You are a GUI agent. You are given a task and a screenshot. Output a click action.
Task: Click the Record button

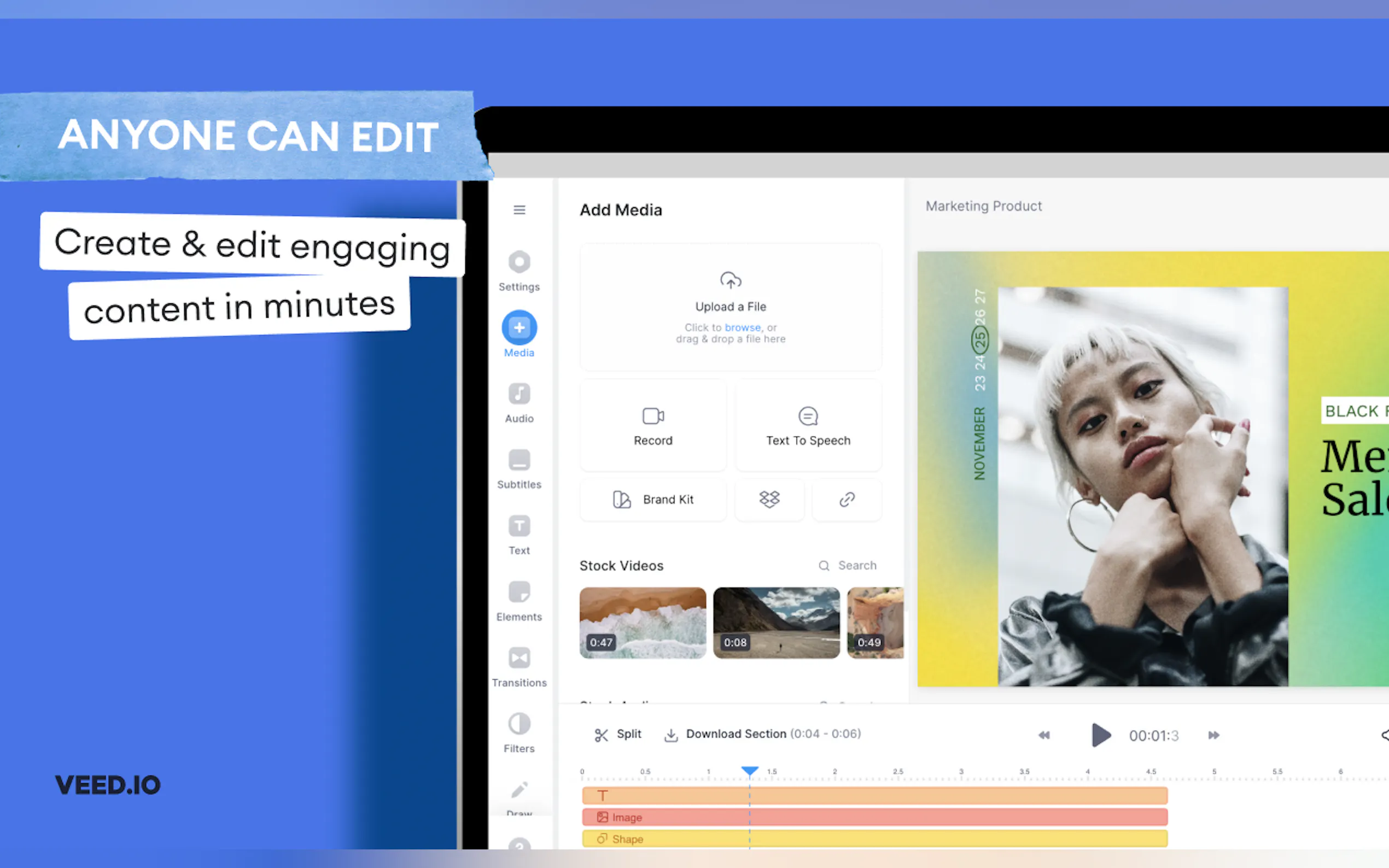tap(653, 425)
